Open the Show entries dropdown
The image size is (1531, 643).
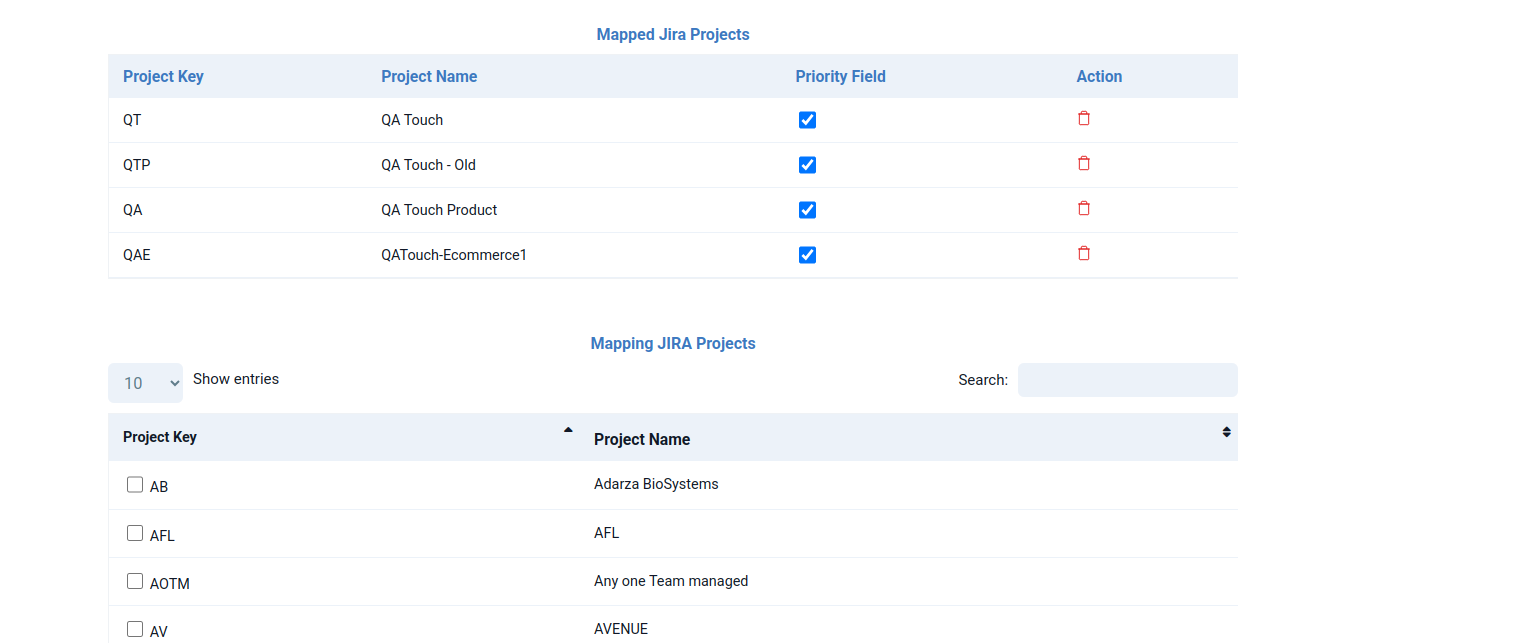[145, 383]
